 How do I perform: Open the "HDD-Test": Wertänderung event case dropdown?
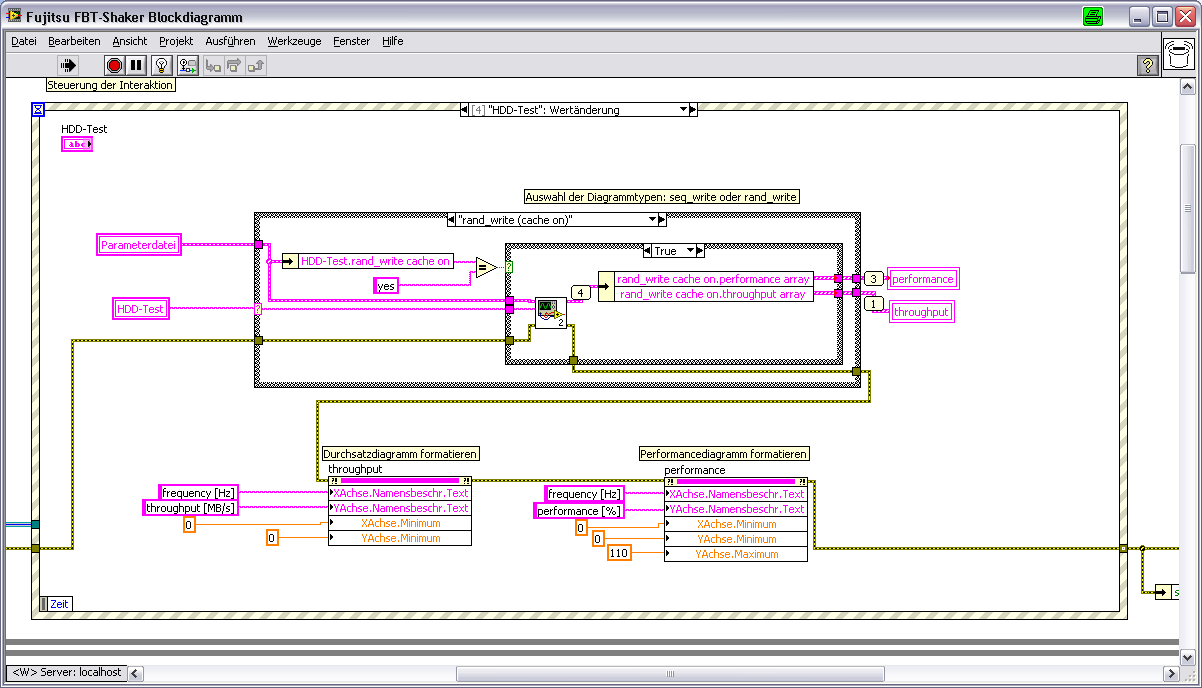[x=684, y=110]
